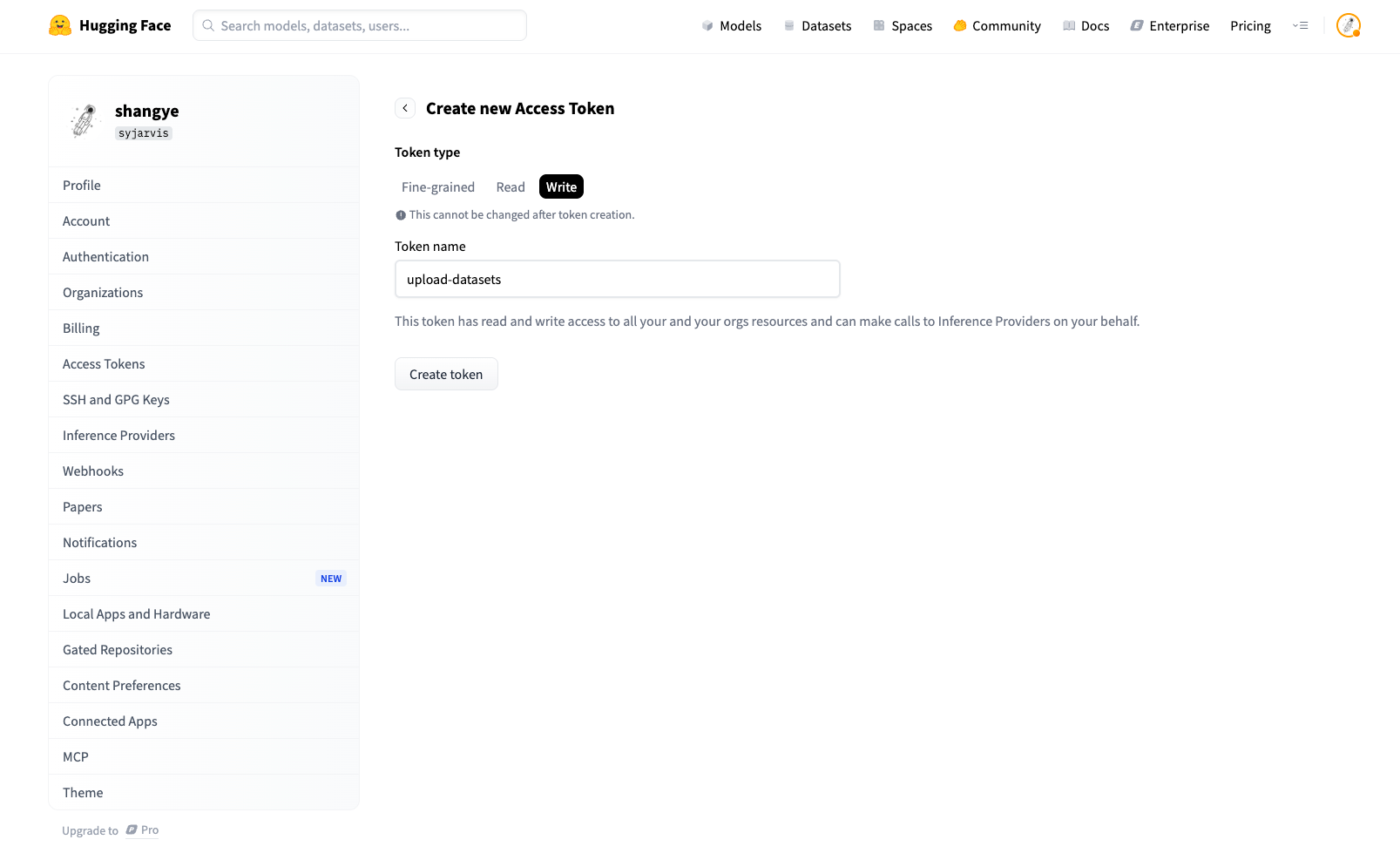Screen dimensions: 1400x860
Task: Select Fine-grained token type
Action: pyautogui.click(x=438, y=187)
